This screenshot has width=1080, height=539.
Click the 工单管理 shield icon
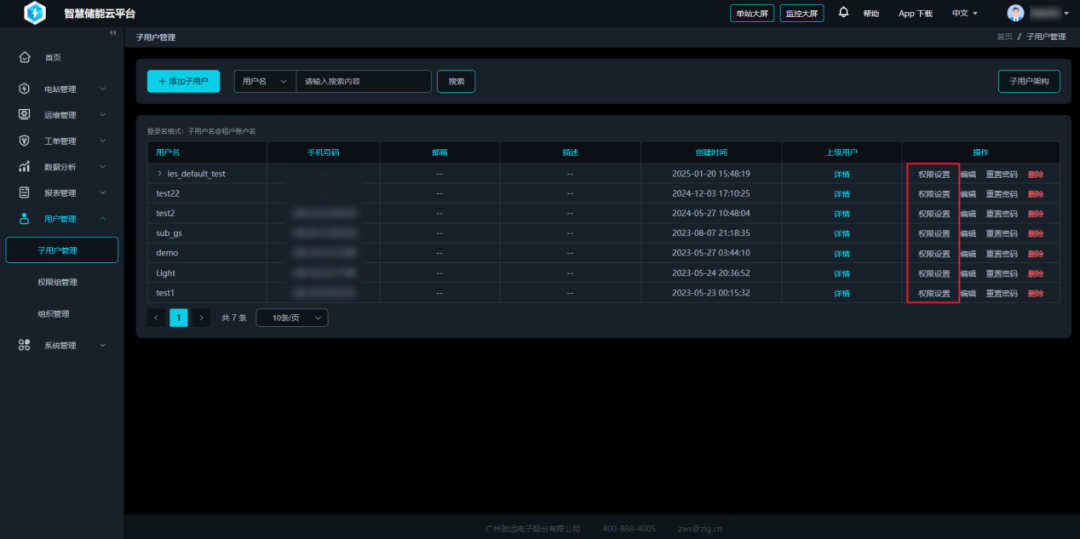point(25,140)
